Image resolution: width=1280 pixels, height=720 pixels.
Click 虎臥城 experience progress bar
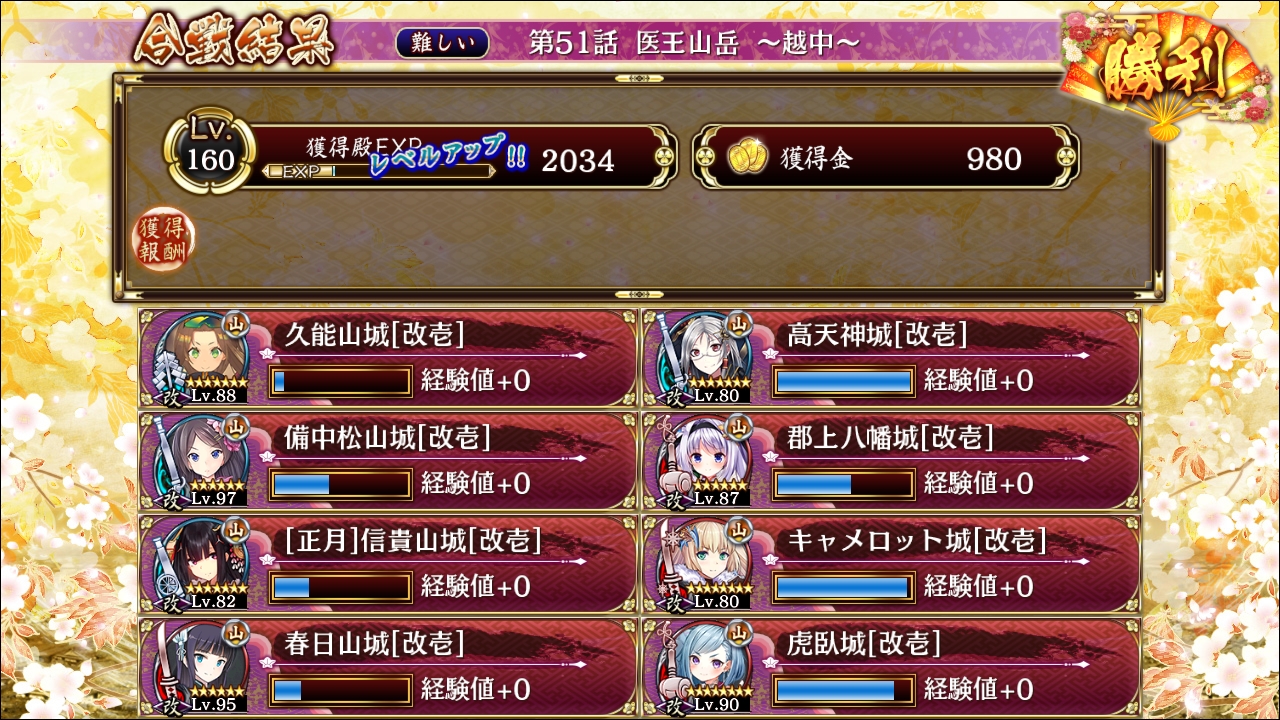point(844,689)
